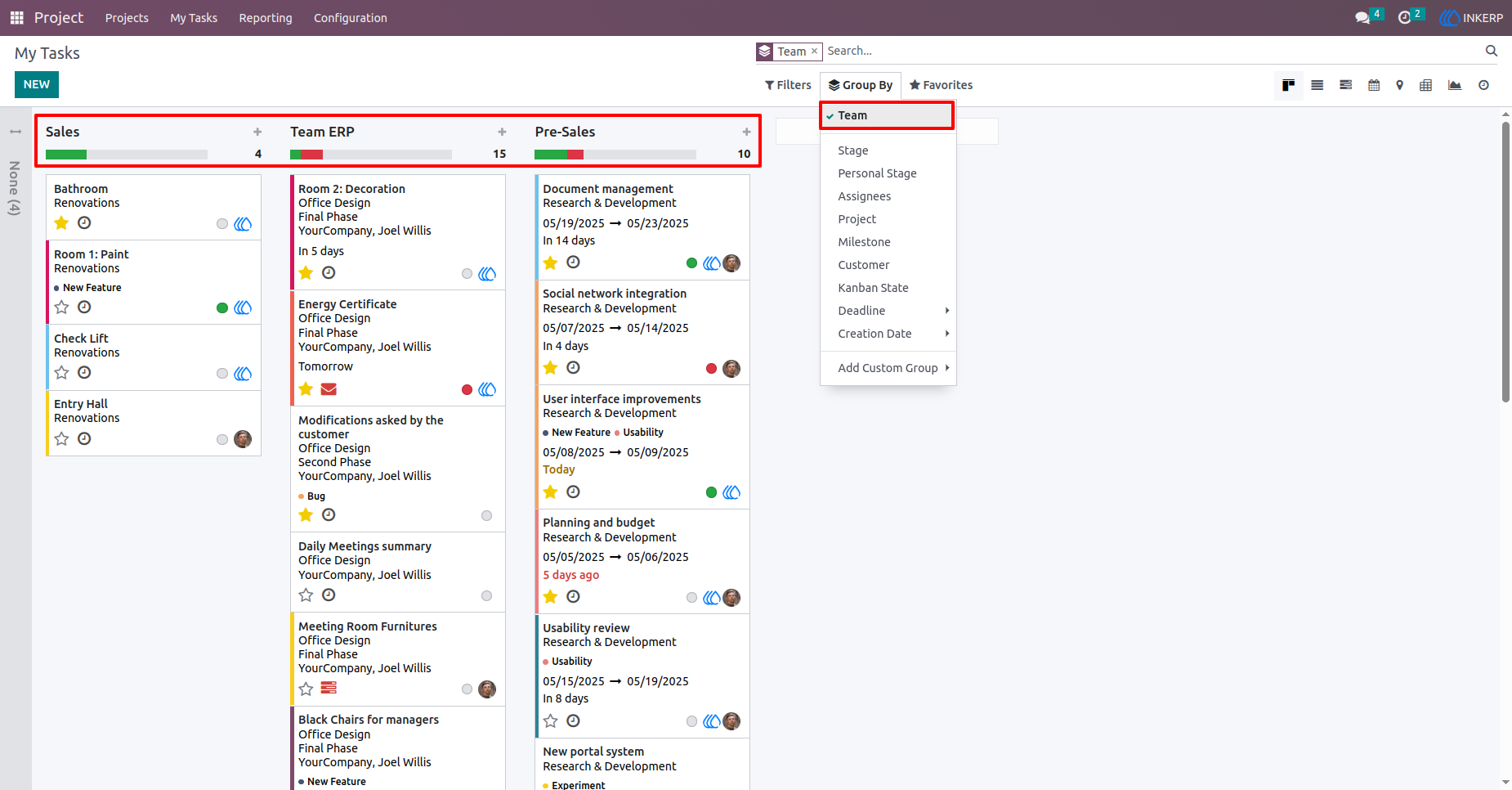
Task: Go to Projects in the top bar
Action: (x=127, y=18)
